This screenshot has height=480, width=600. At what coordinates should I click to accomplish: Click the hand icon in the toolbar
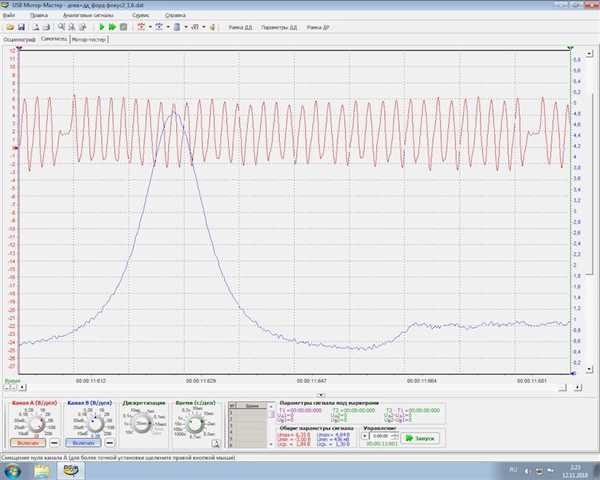[213, 27]
